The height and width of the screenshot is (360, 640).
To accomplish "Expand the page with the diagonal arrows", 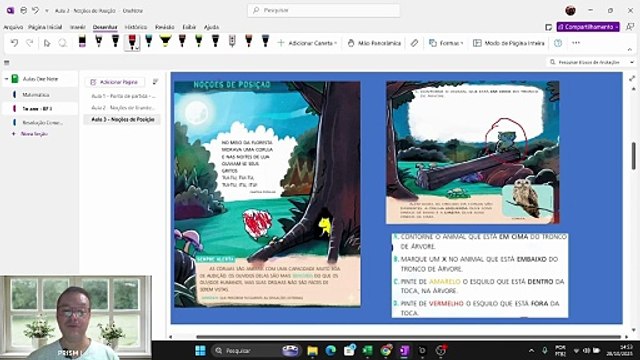I will [632, 78].
